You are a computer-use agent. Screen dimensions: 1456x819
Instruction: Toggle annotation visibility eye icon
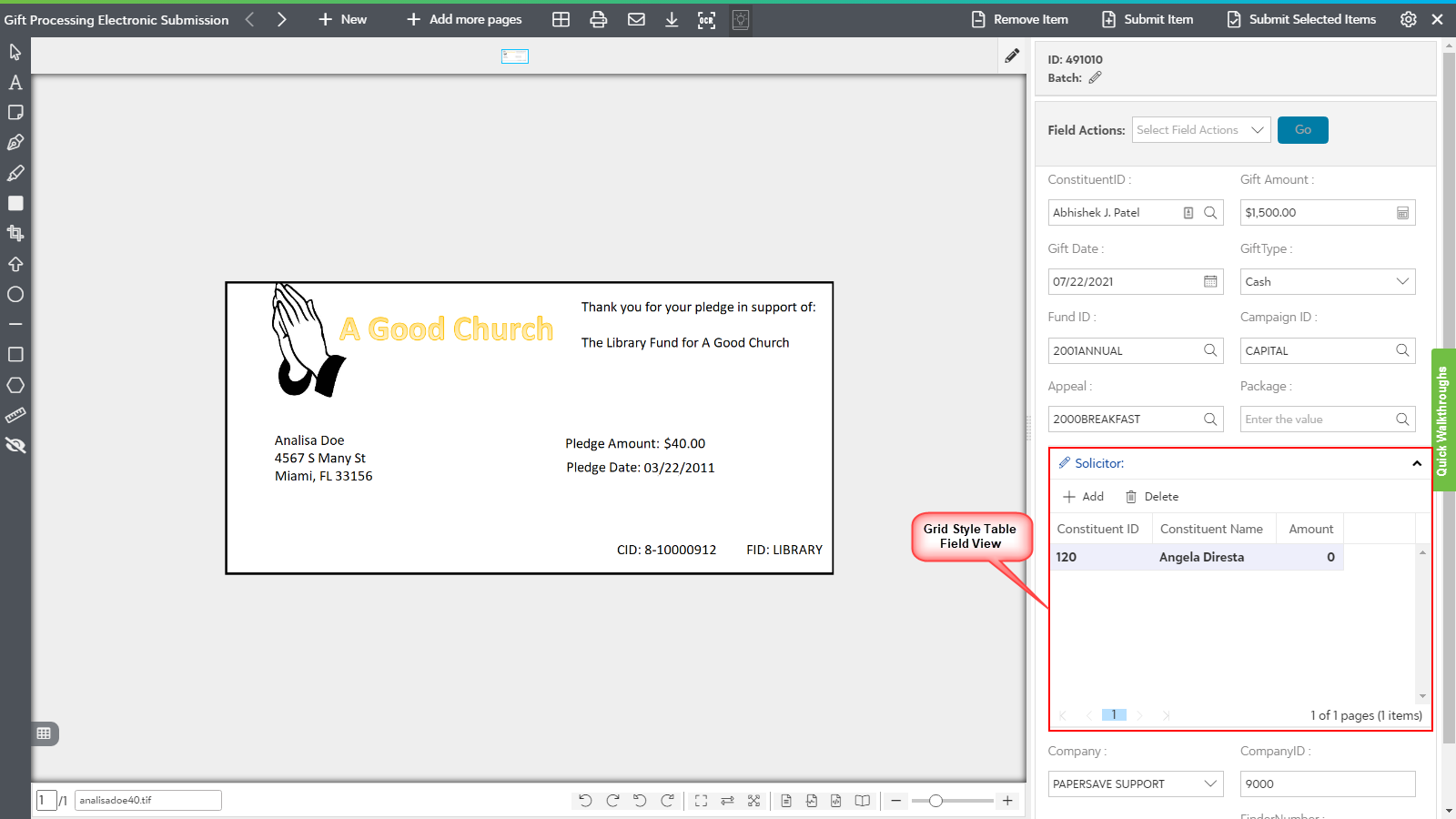[x=15, y=446]
